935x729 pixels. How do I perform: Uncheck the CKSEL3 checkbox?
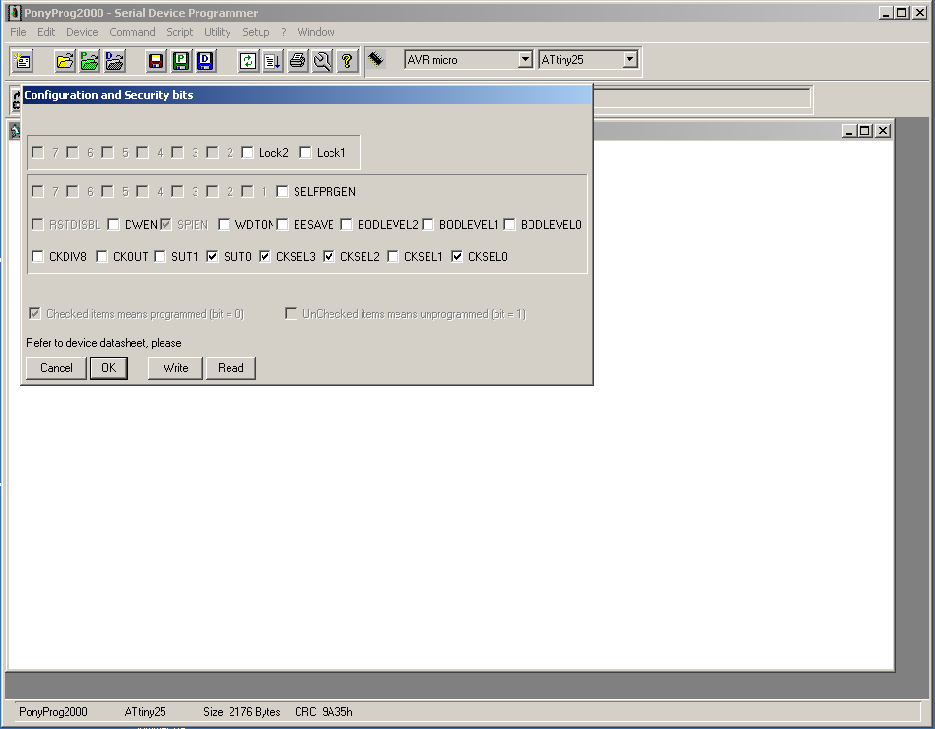(265, 256)
